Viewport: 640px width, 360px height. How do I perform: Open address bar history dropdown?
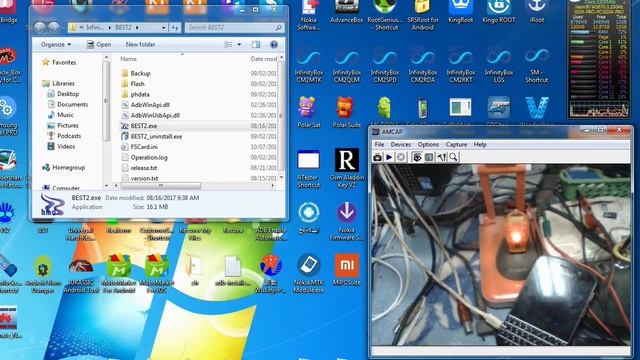(163, 28)
